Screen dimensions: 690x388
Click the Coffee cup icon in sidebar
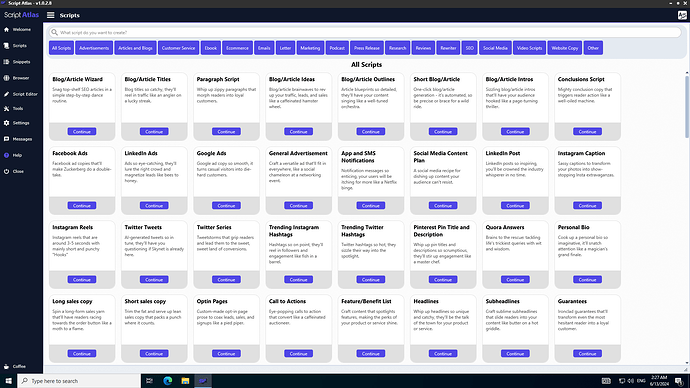[x=6, y=366]
